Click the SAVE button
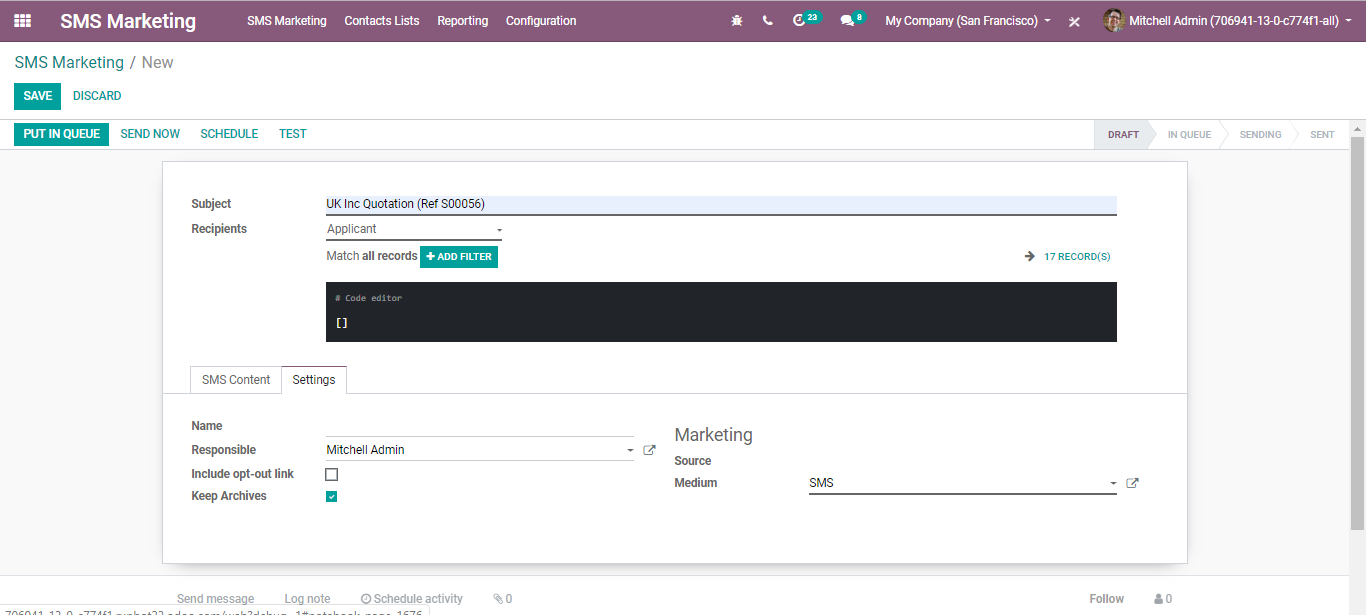The image size is (1366, 615). tap(38, 96)
